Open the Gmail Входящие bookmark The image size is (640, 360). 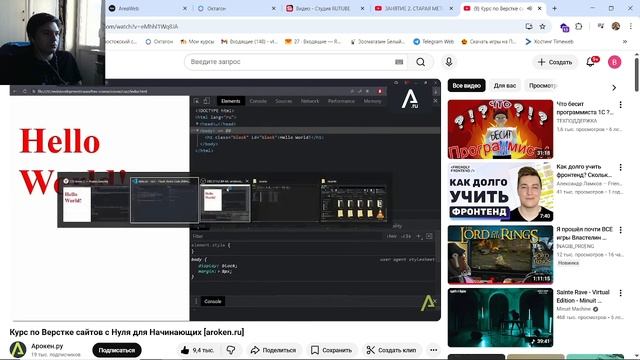249,42
